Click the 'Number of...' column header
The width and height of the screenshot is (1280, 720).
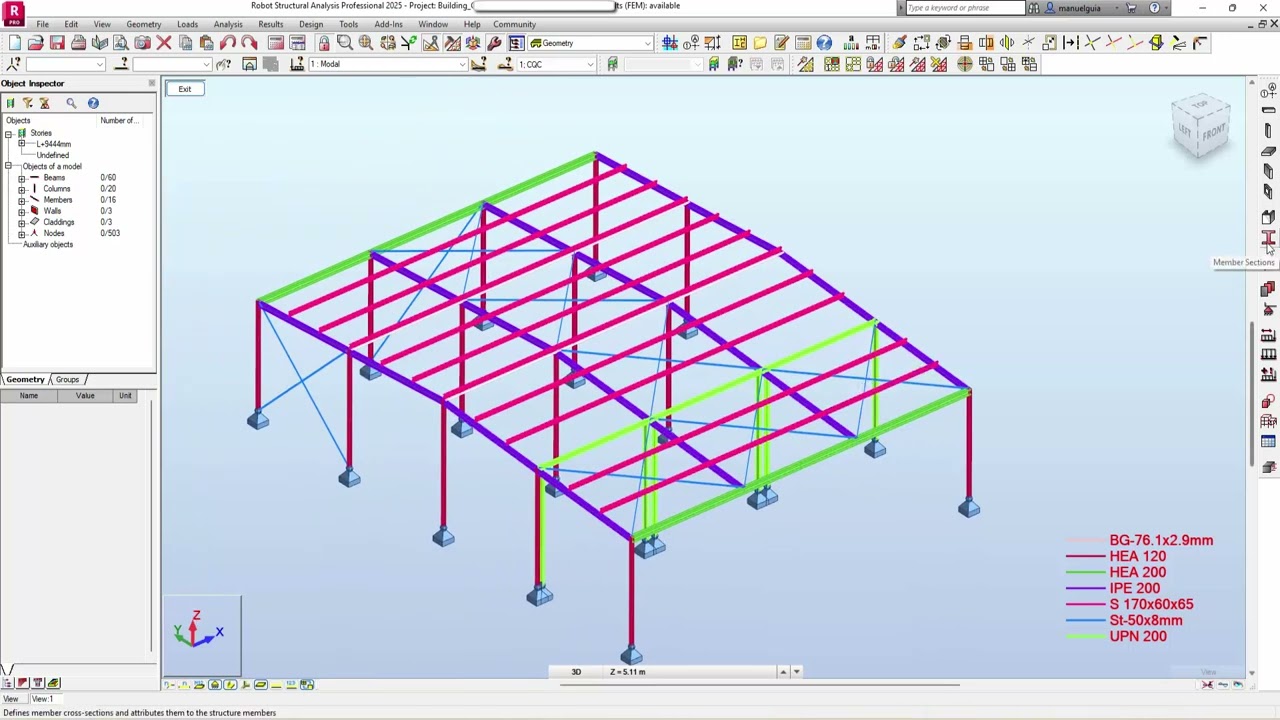point(118,120)
